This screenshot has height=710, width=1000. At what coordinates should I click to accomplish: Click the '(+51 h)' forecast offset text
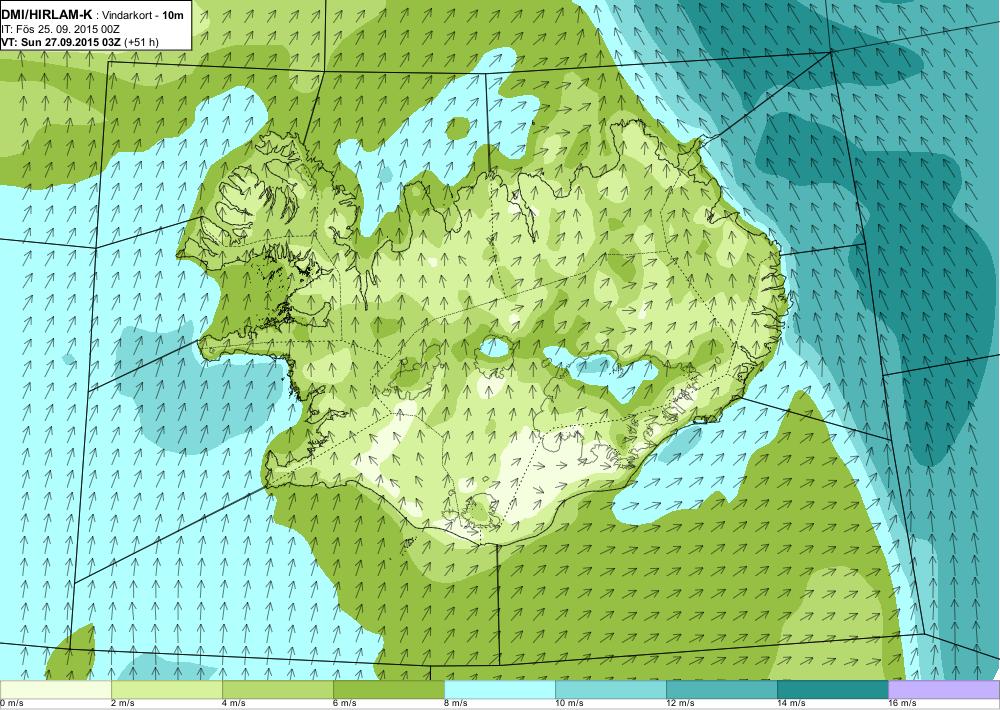[141, 42]
